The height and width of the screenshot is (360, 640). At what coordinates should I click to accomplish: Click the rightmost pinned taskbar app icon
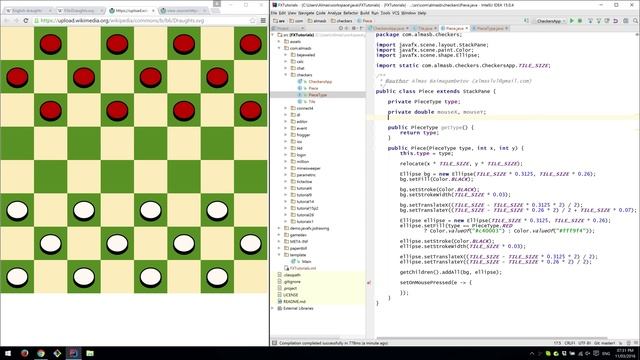90,353
